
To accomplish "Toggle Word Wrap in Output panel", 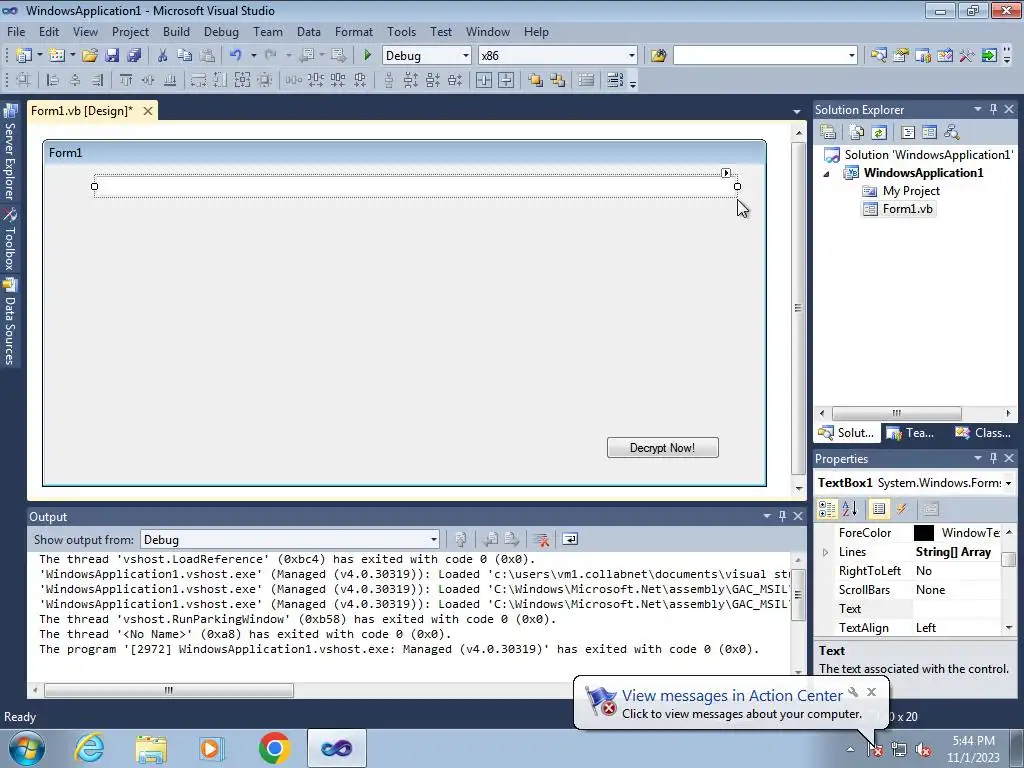I will click(x=570, y=539).
